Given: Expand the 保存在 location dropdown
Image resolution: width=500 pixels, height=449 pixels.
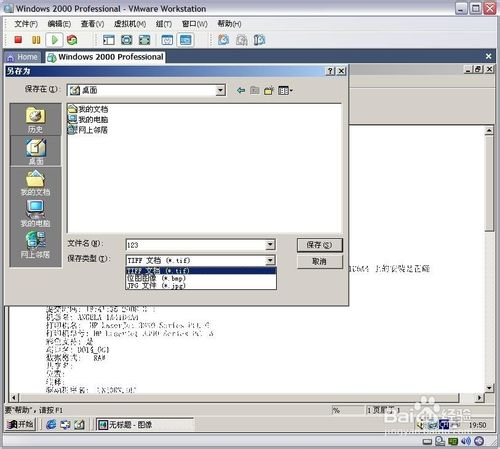Looking at the screenshot, I should click(x=220, y=90).
